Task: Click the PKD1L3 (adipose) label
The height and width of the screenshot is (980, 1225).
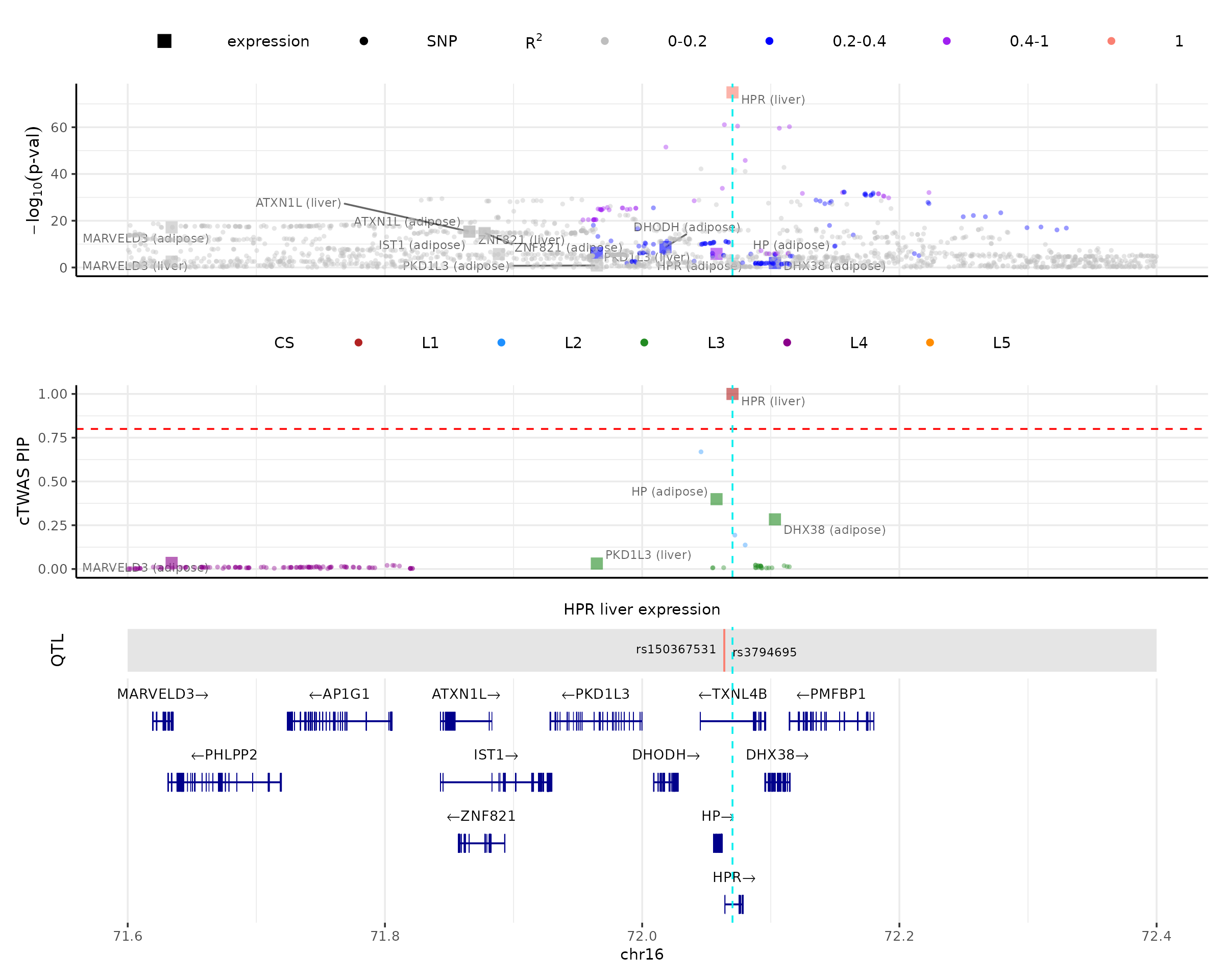Action: pyautogui.click(x=456, y=266)
